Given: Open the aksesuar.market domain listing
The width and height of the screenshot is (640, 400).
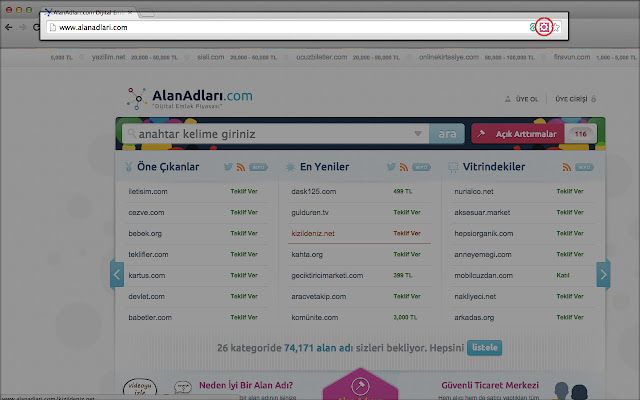Looking at the screenshot, I should coord(482,213).
